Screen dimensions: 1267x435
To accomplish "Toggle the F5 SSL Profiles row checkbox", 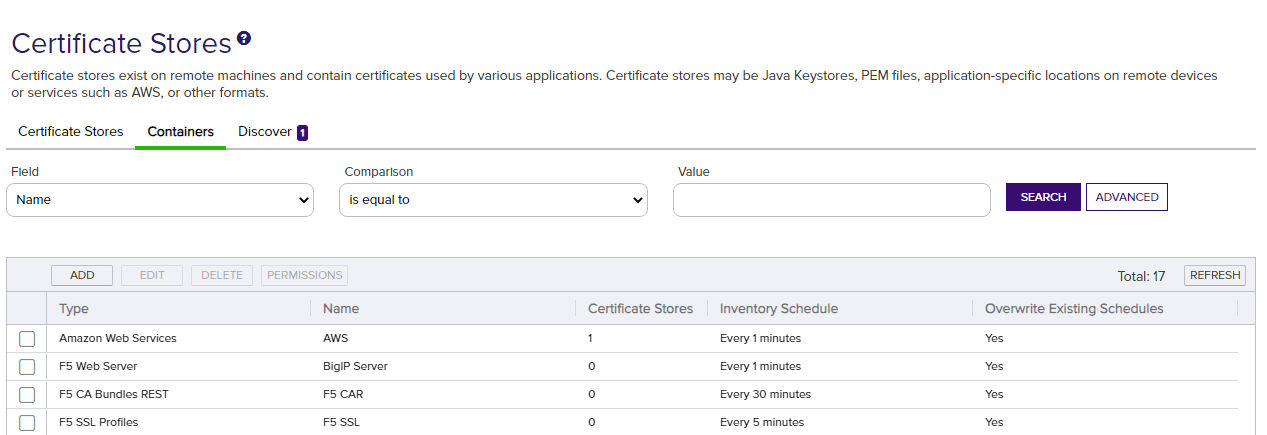I will 27,423.
